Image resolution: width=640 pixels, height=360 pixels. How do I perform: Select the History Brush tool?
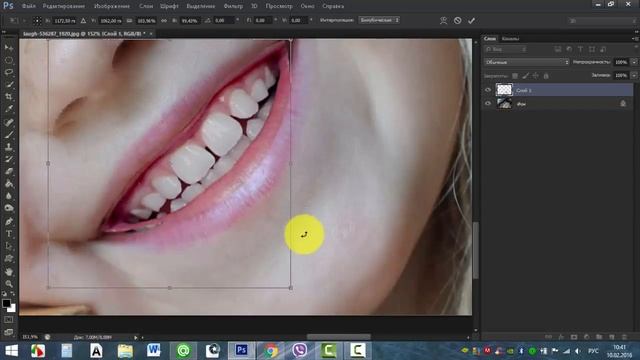point(9,159)
